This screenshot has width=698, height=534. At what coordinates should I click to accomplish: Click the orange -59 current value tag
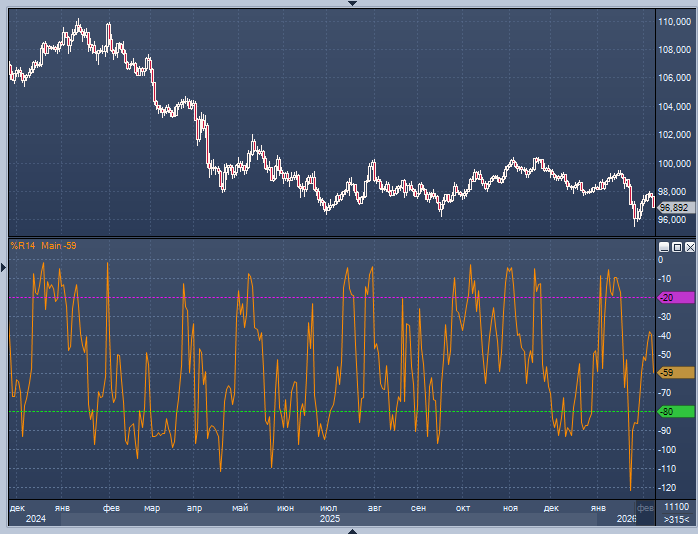[667, 373]
